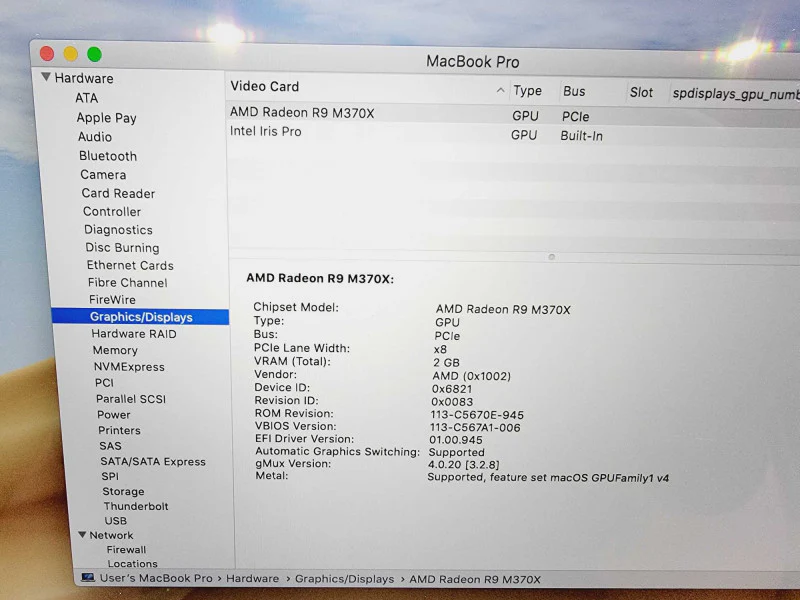Viewport: 800px width, 600px height.
Task: Click the VRAM value 2 GB
Action: 446,362
